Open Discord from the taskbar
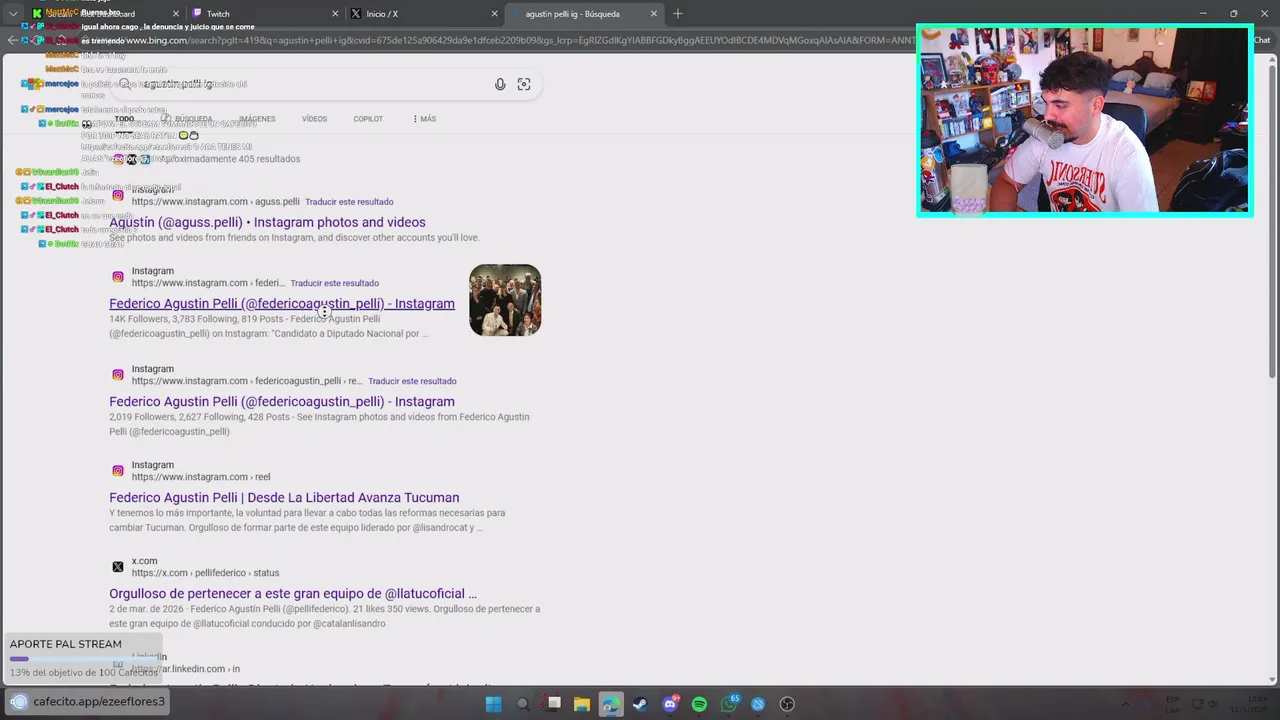 (670, 704)
